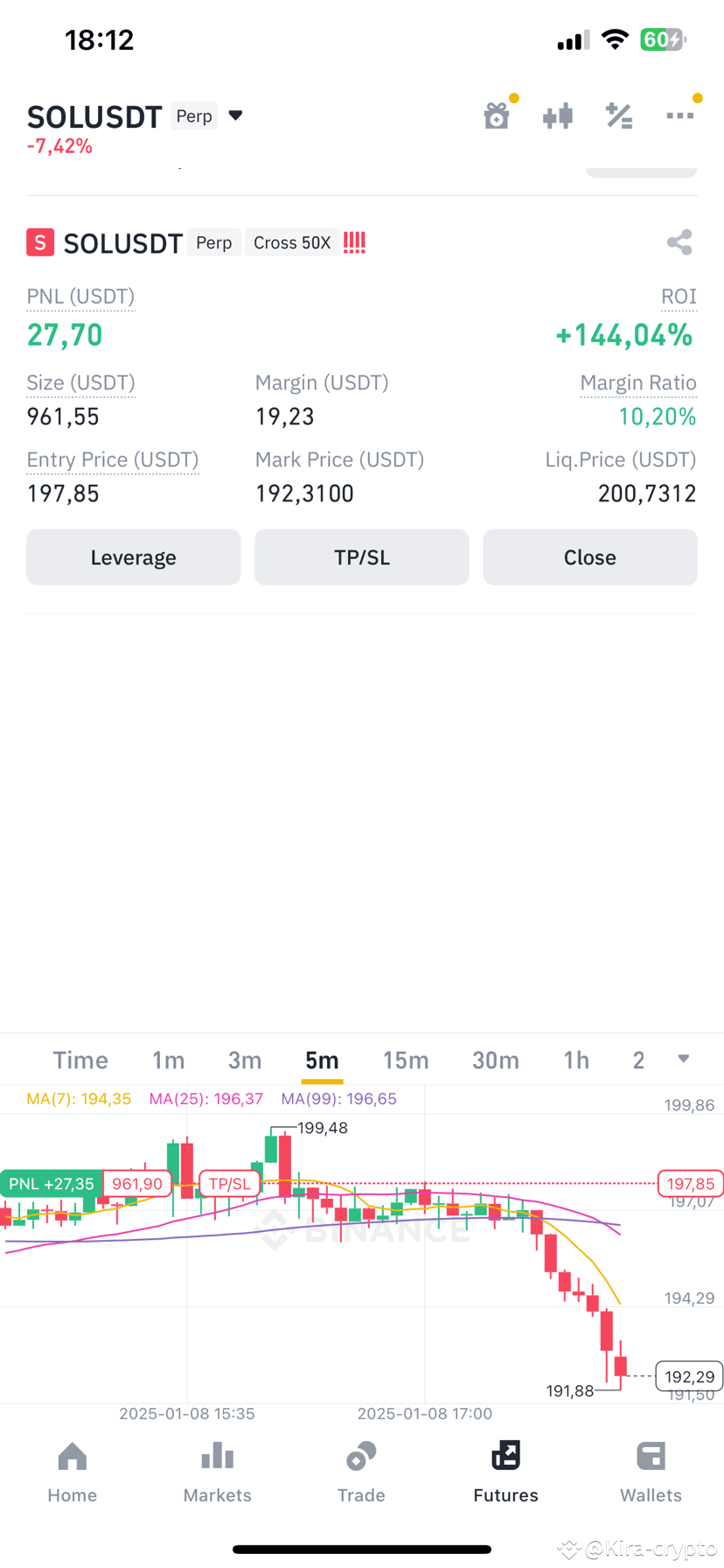Screen dimensions: 724x1568
Task: Close the SOLUSDT position
Action: 590,557
